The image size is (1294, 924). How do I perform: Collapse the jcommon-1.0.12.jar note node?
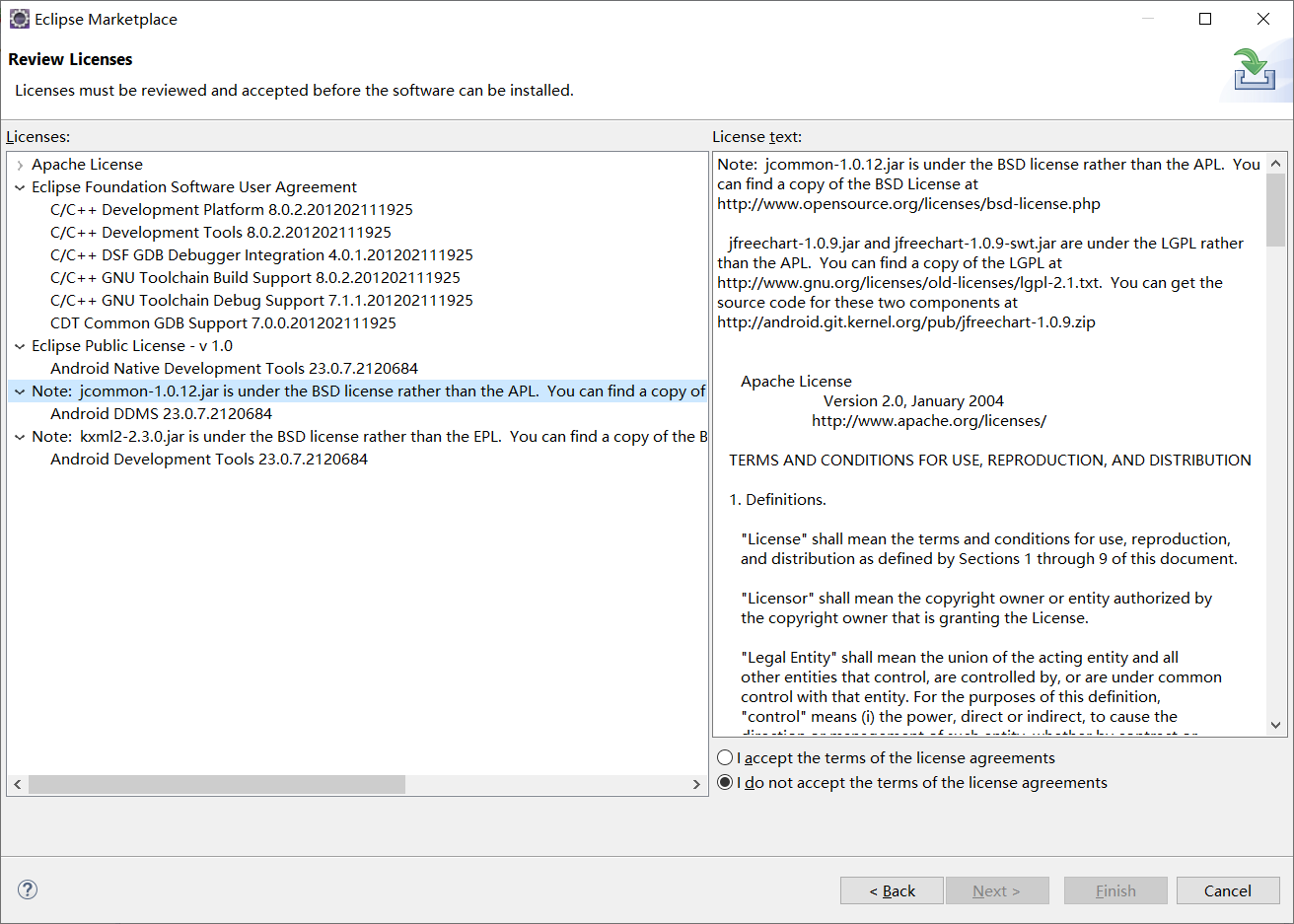tap(20, 391)
